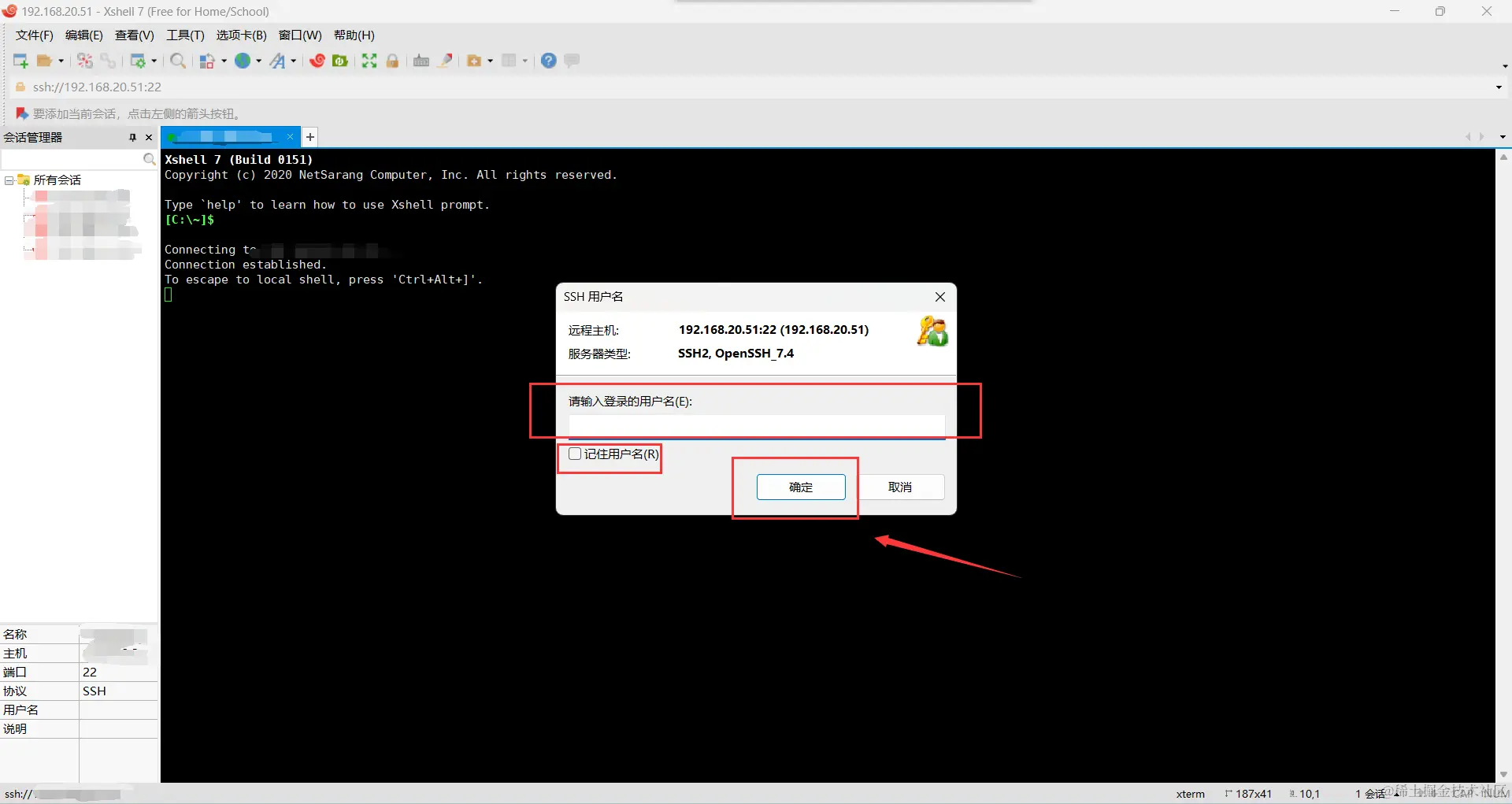Click the pane layout toolbar icon

[509, 61]
